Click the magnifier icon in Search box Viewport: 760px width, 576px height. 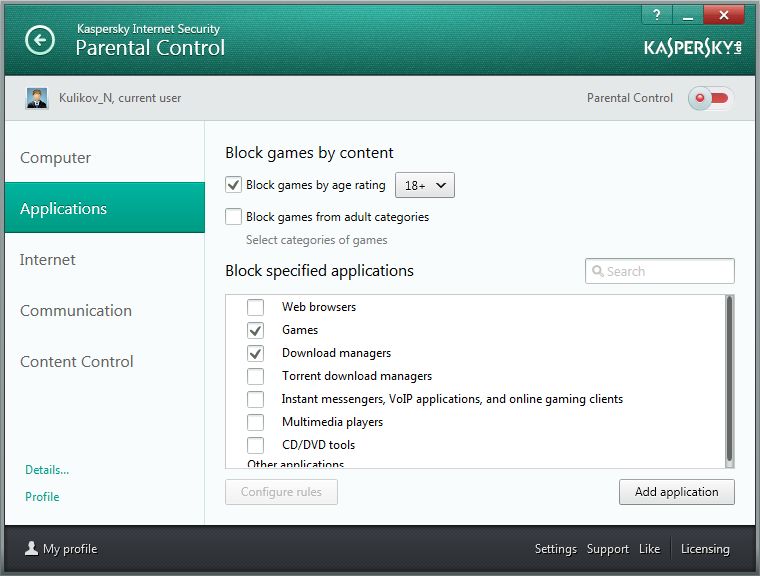click(598, 271)
